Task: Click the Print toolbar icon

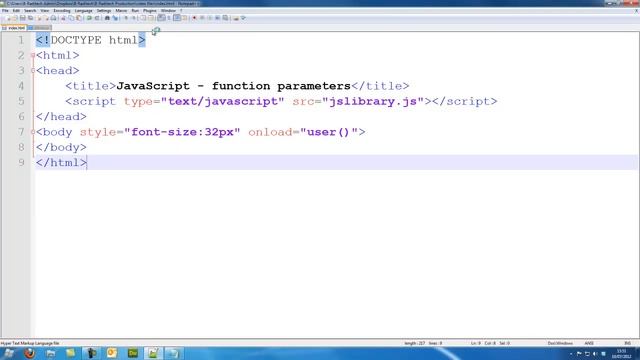Action: (53, 18)
